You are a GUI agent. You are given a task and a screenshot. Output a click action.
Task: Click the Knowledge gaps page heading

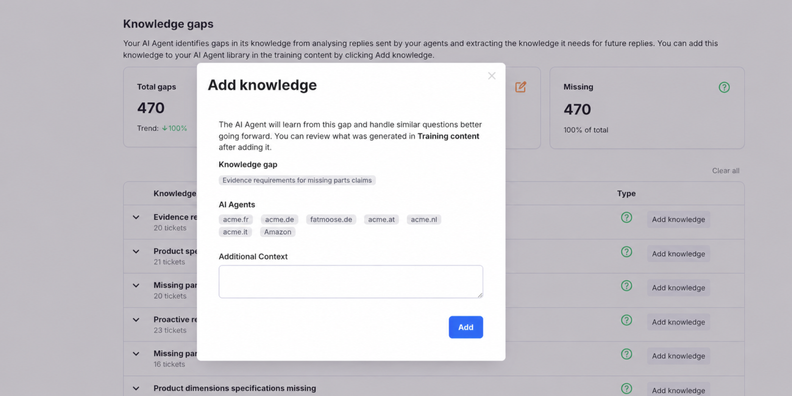pyautogui.click(x=168, y=24)
